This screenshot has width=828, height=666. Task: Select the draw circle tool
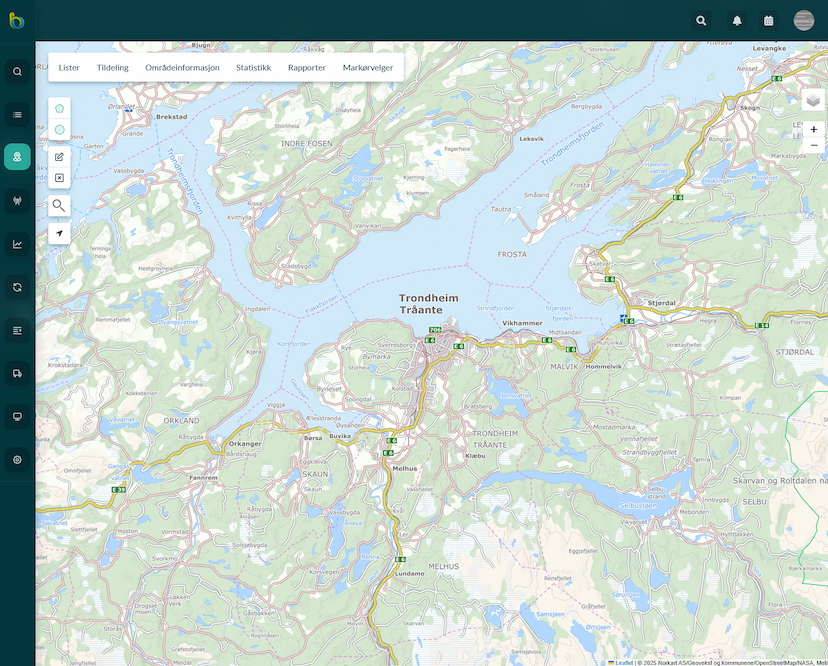point(59,129)
